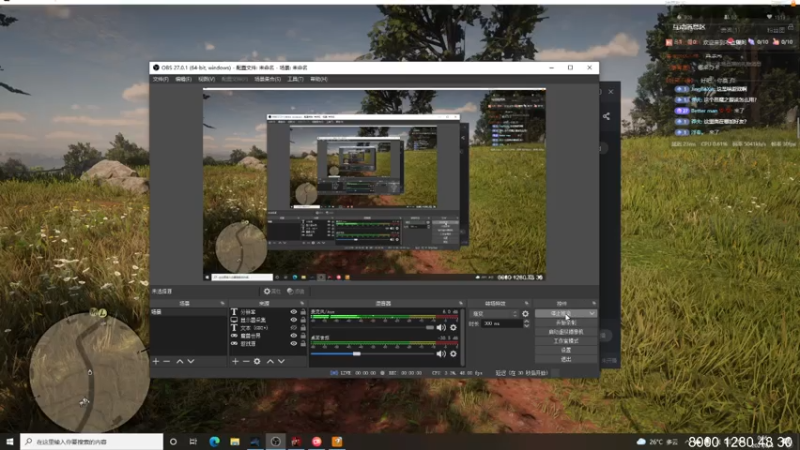
Task: Toggle visibility of the 显示器采集 source
Action: 293,320
